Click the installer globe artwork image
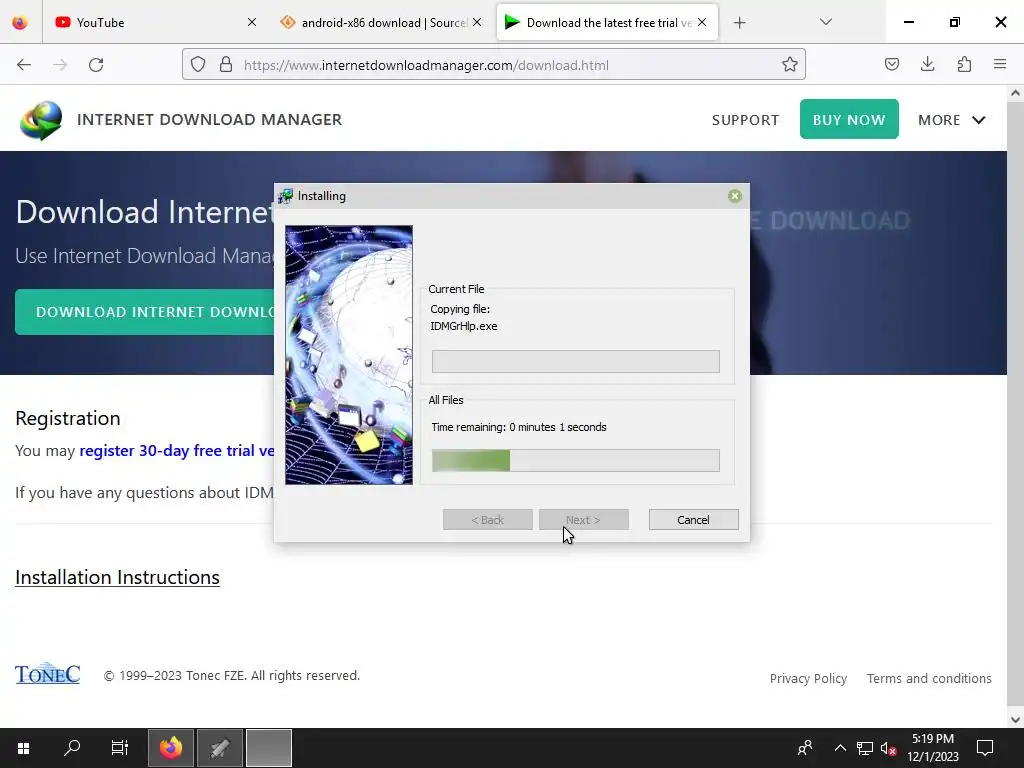The image size is (1024, 768). click(349, 355)
